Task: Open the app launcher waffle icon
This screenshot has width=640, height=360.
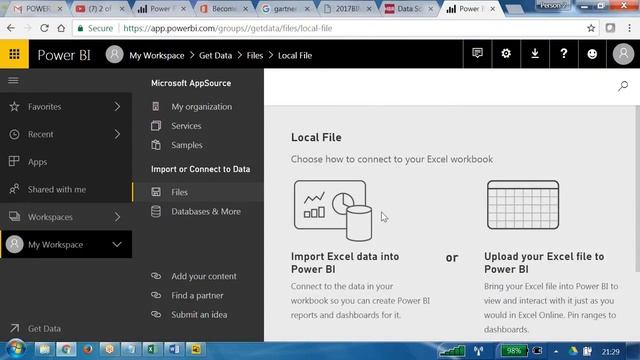Action: (x=14, y=54)
